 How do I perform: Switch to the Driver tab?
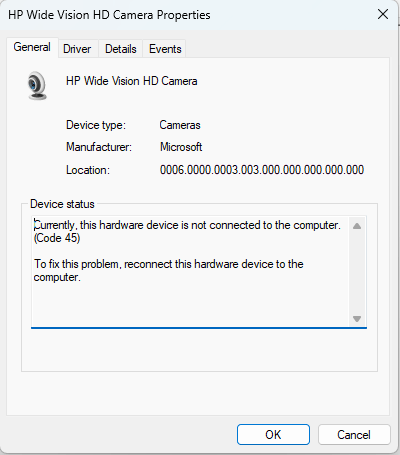(x=77, y=49)
